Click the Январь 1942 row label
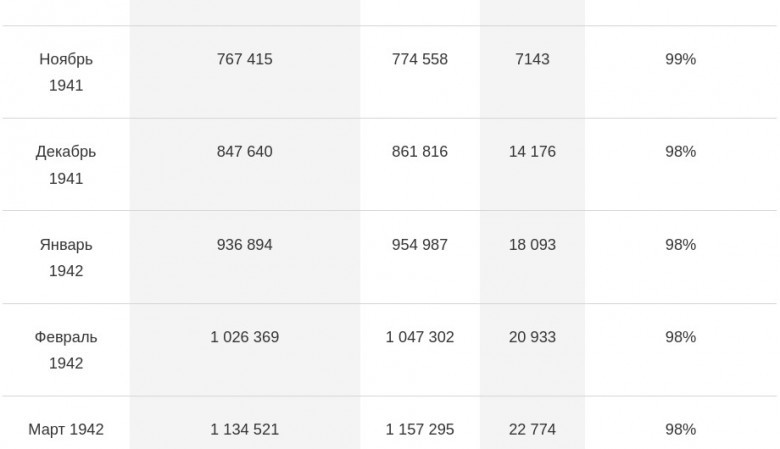 (x=66, y=258)
